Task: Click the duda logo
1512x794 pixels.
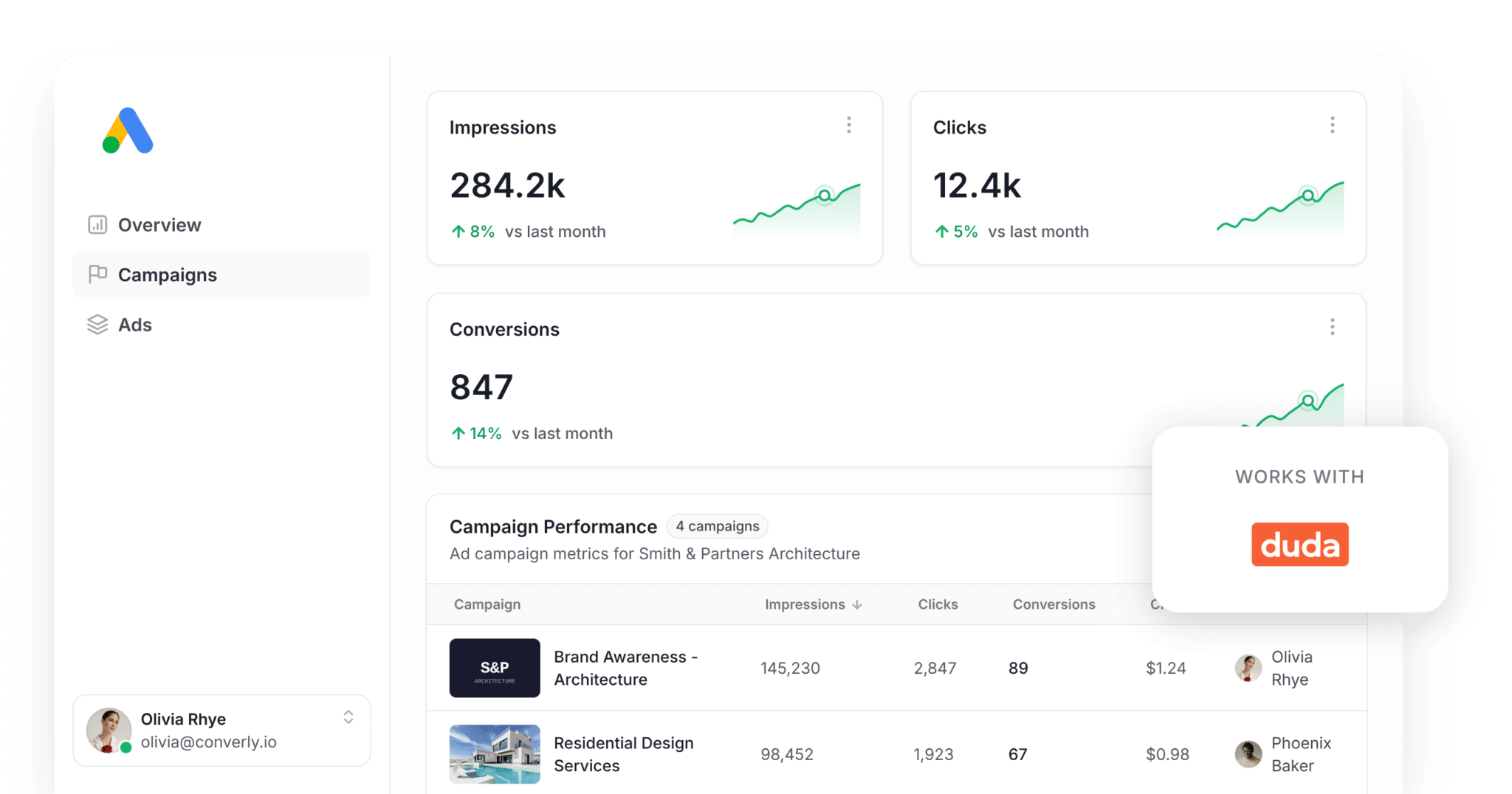Action: click(x=1300, y=545)
